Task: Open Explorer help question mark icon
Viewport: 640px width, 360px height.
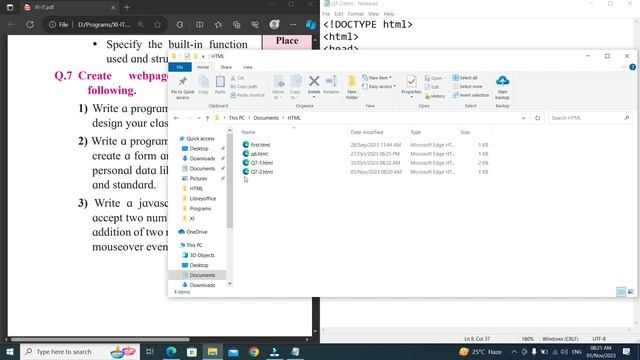Action: pos(632,67)
